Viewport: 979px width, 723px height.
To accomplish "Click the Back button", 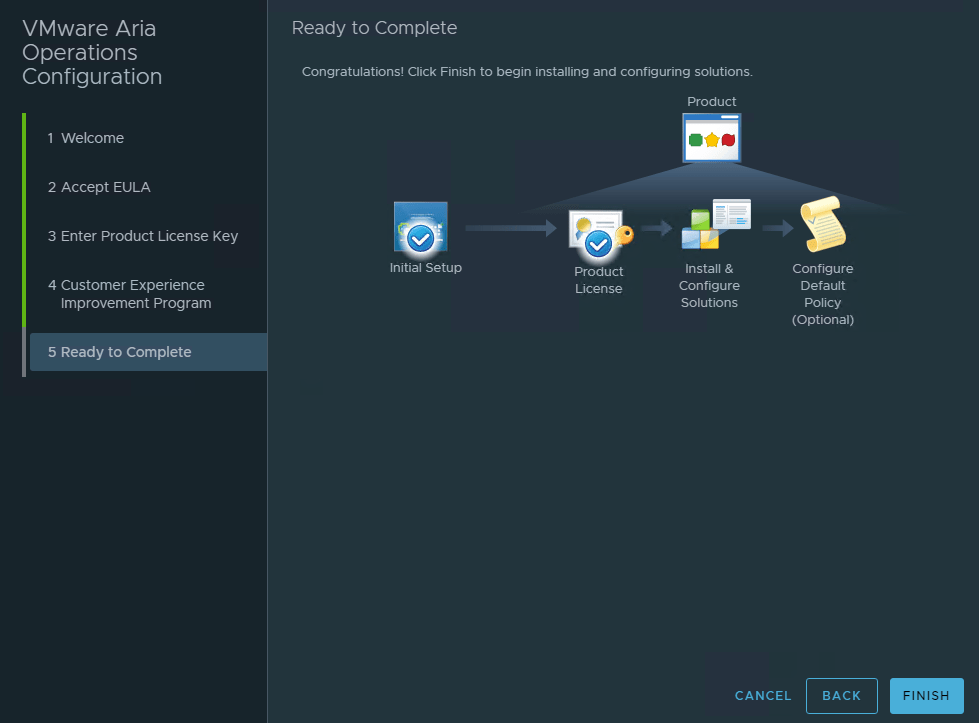I will tap(841, 696).
